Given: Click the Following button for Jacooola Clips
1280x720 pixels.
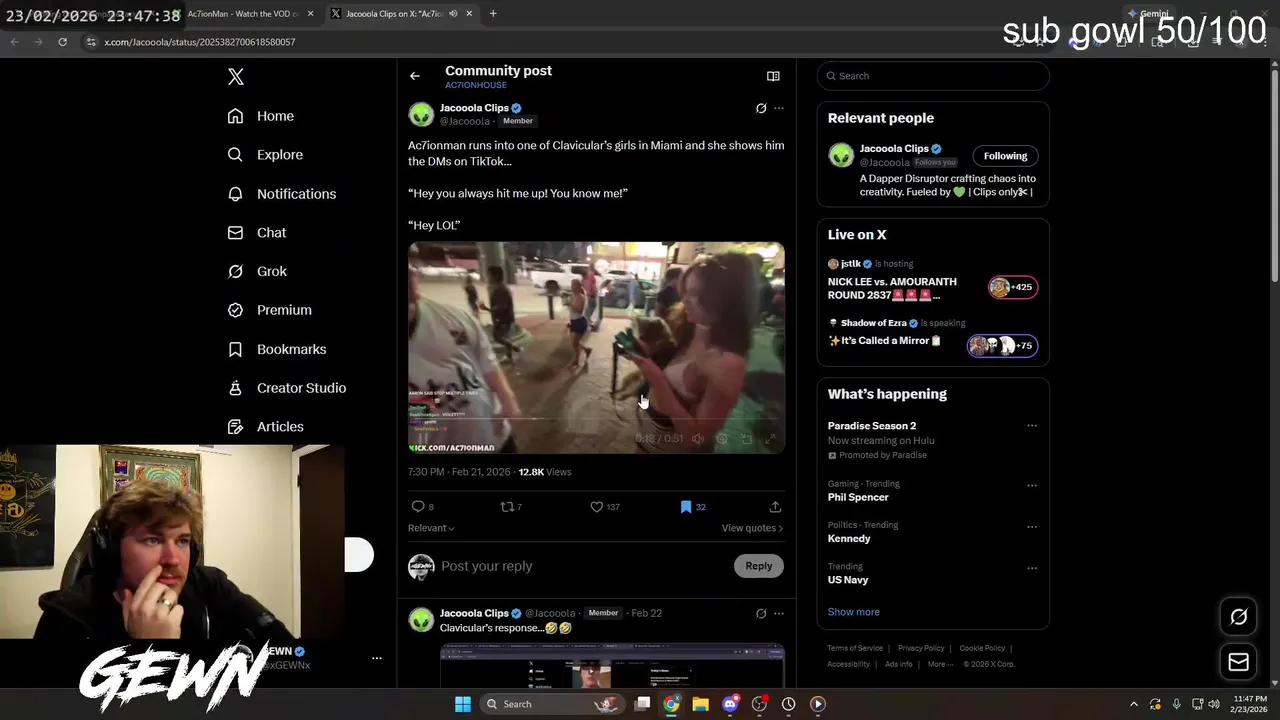Looking at the screenshot, I should 1005,156.
